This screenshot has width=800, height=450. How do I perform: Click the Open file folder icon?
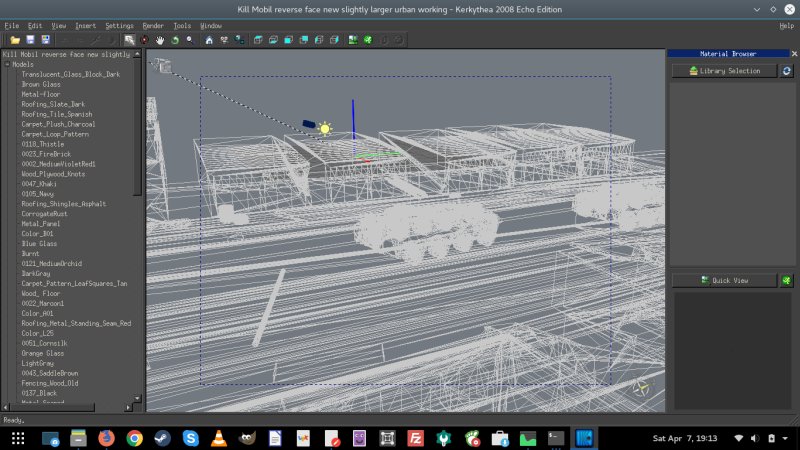(x=15, y=40)
